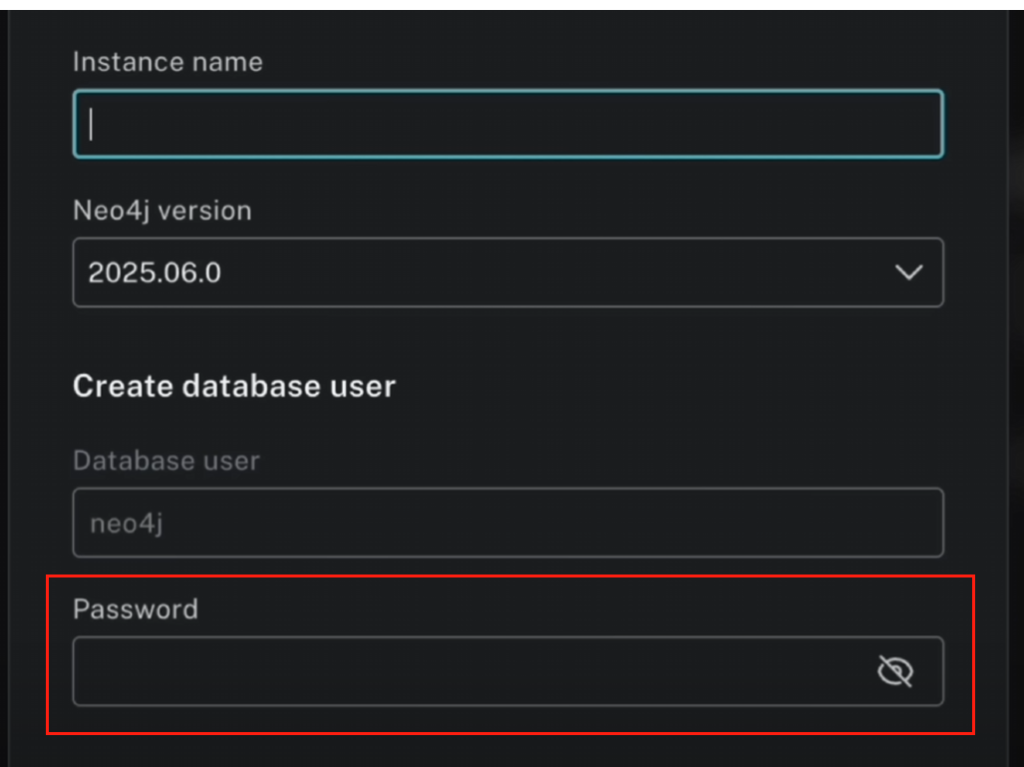Select the Database user field

click(x=507, y=522)
